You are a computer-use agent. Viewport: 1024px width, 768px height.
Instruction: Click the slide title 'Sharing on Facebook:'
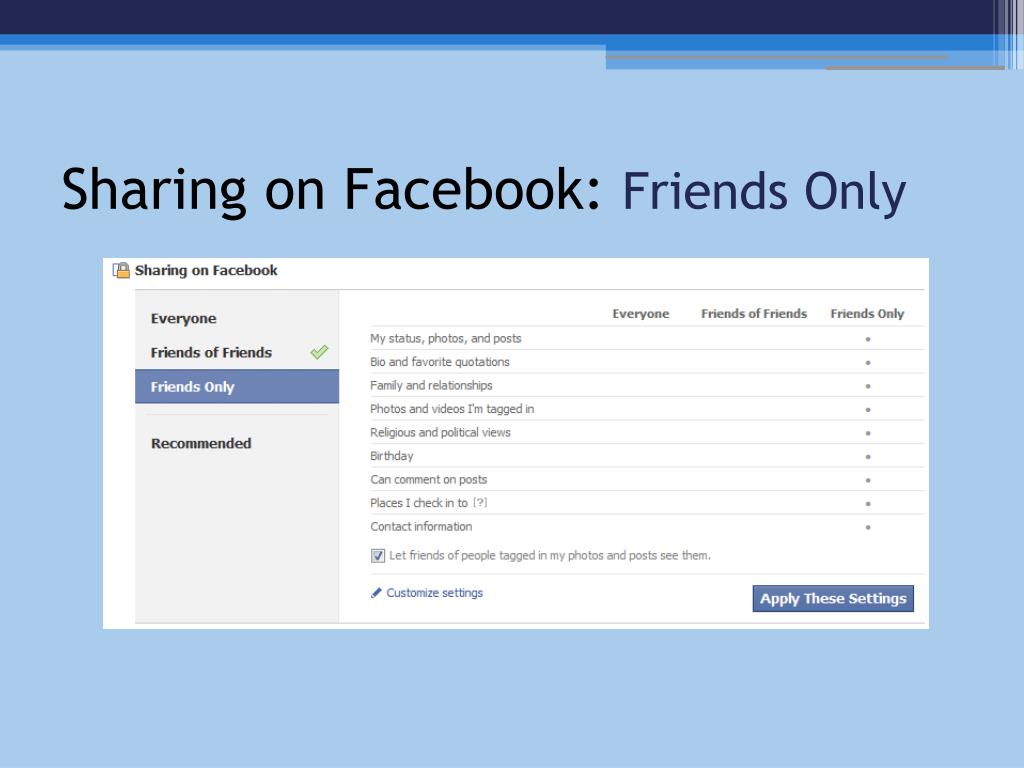(x=331, y=190)
